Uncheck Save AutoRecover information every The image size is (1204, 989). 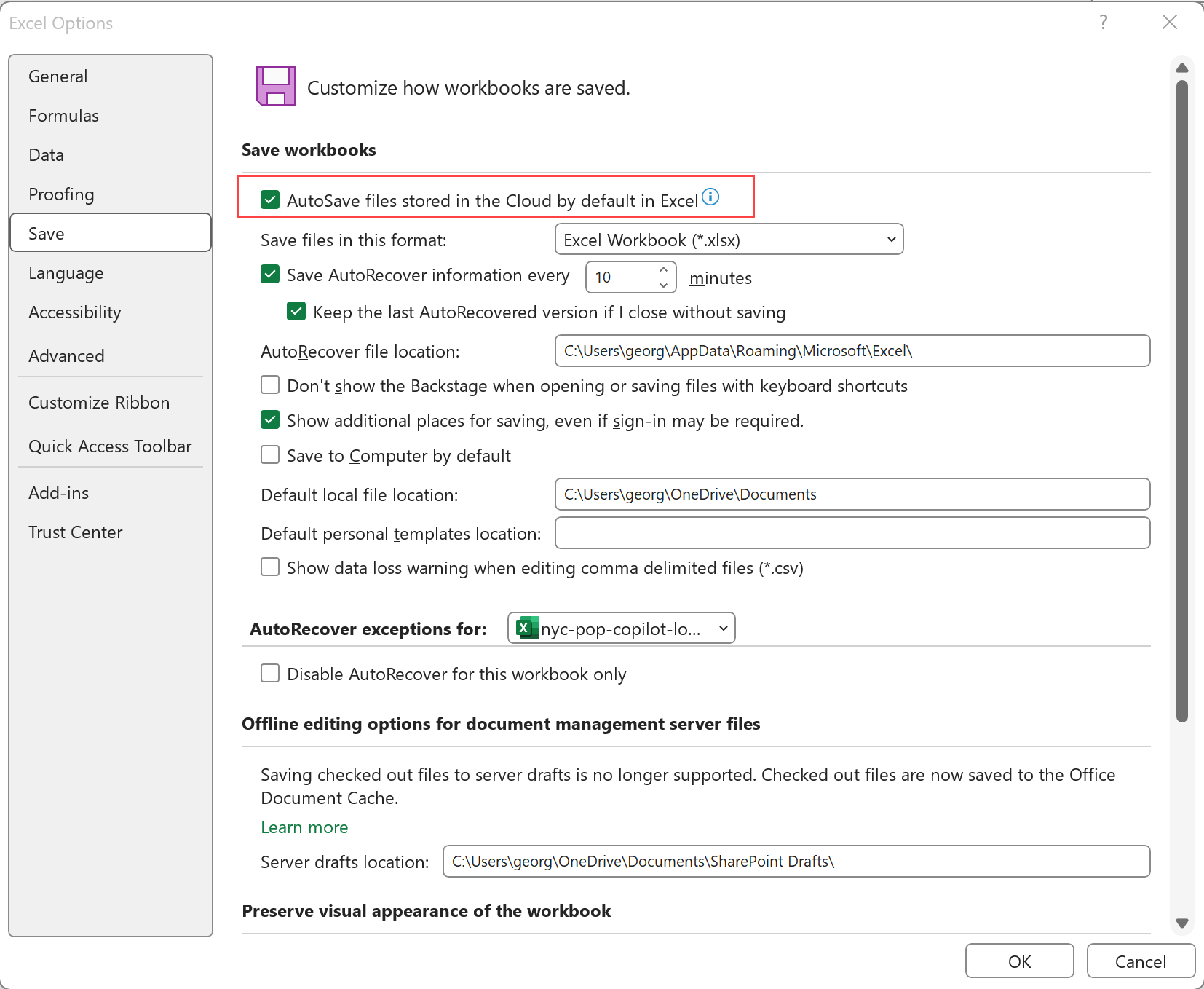tap(270, 274)
